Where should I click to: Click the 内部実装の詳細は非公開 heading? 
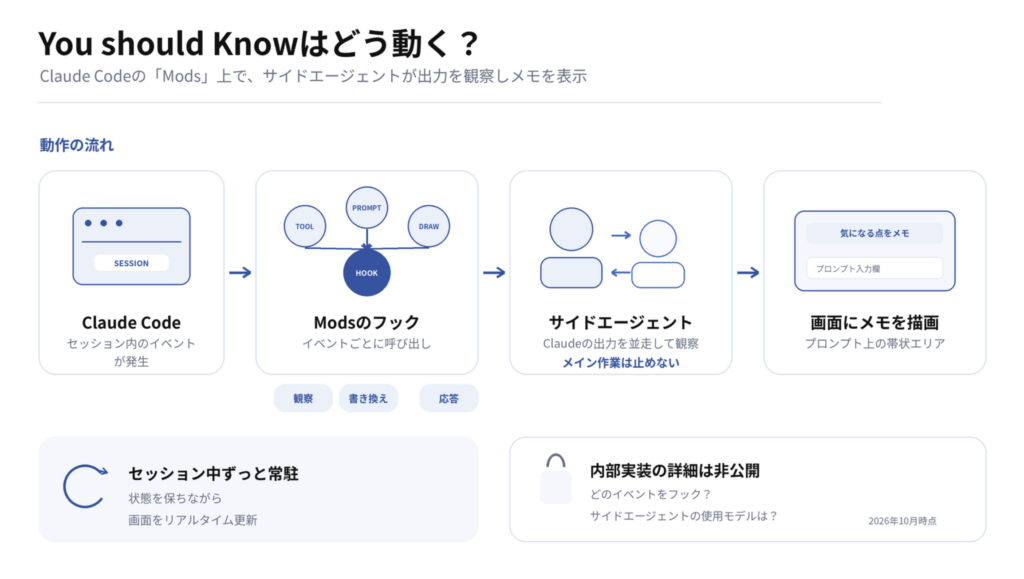coord(675,471)
